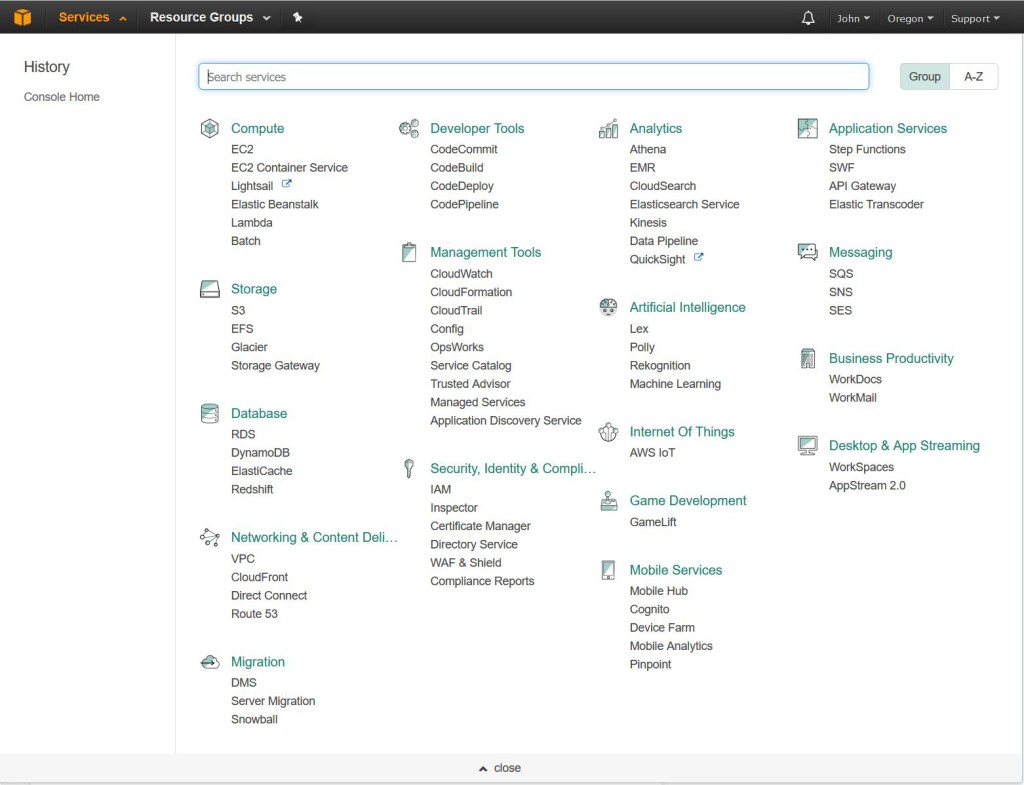
Task: Open the Lambda service
Action: coord(251,223)
